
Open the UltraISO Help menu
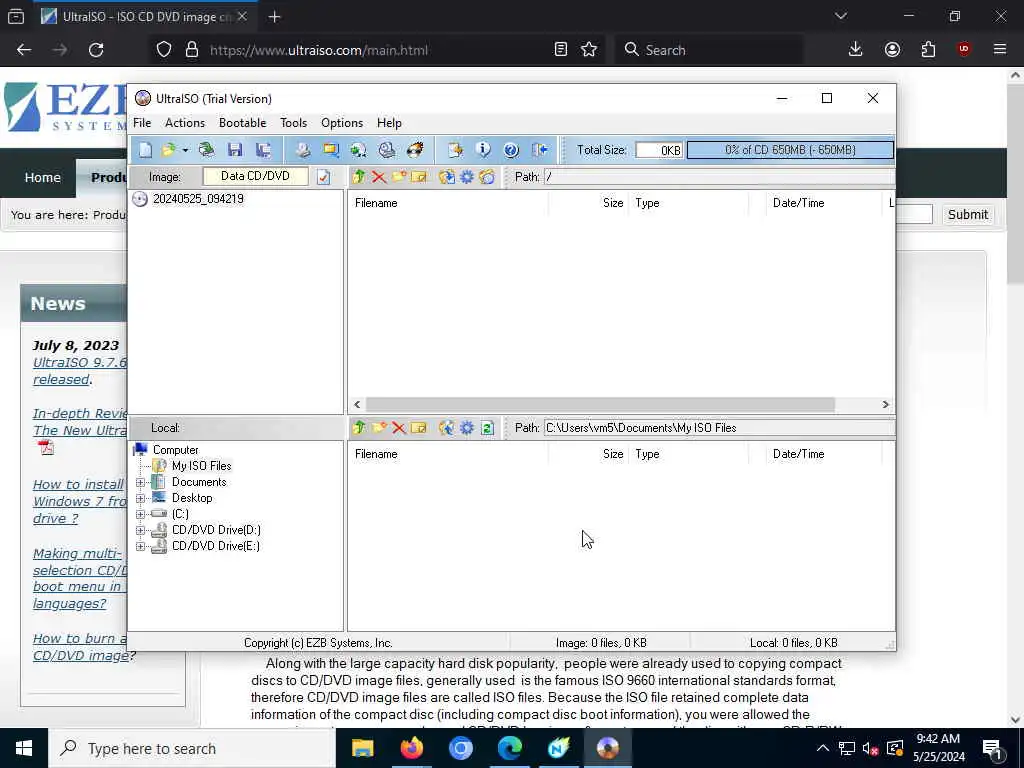(389, 123)
